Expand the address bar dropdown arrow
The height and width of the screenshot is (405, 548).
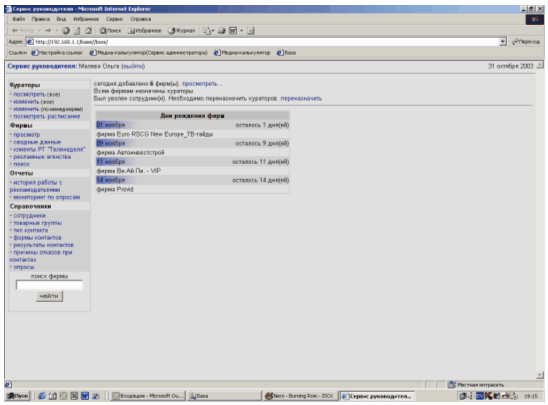[x=503, y=42]
